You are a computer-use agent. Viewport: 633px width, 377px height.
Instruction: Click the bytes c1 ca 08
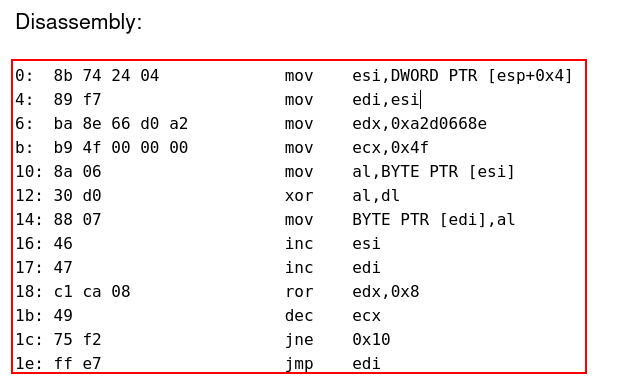(x=92, y=291)
